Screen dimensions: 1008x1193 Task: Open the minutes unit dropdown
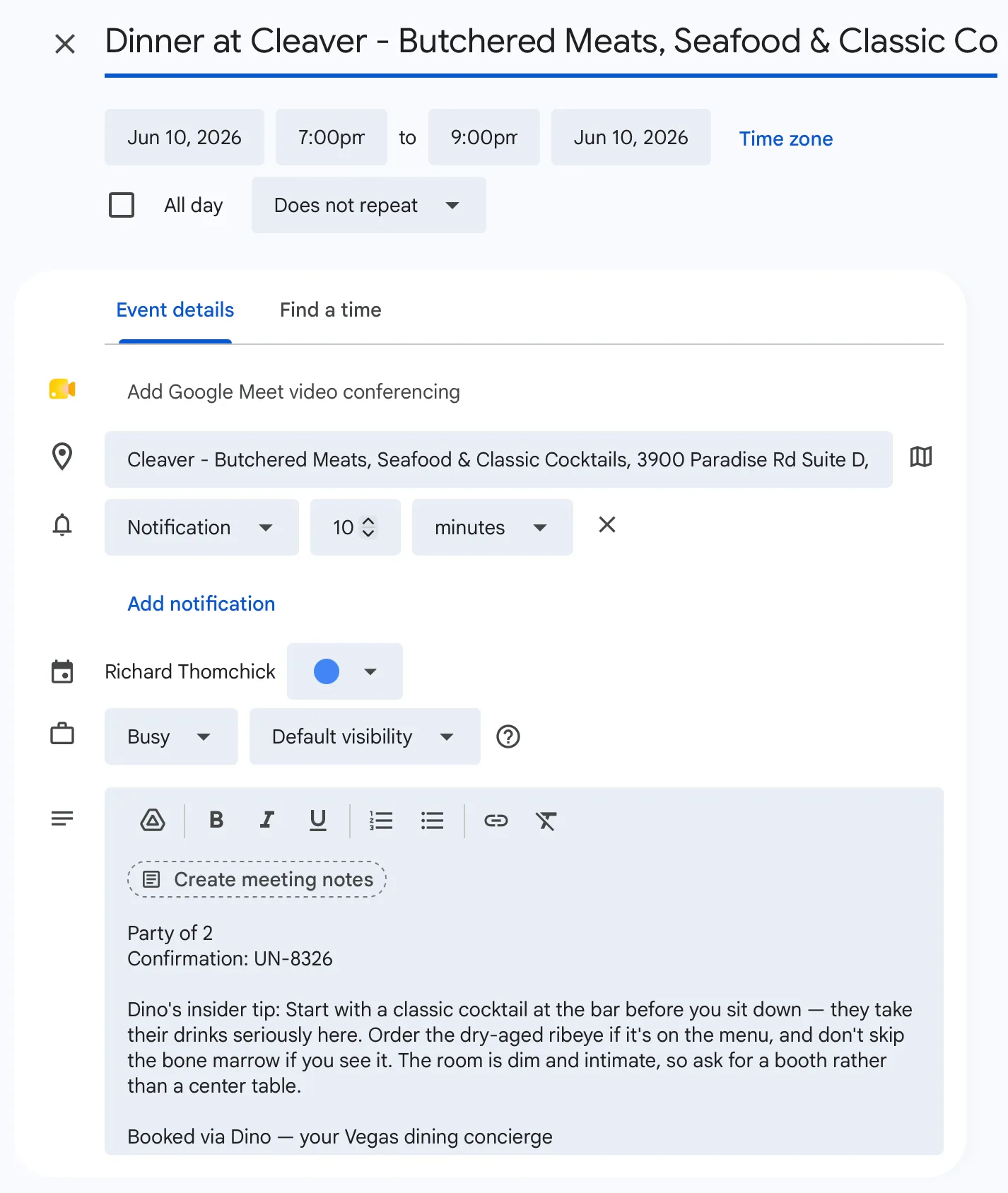pos(493,527)
